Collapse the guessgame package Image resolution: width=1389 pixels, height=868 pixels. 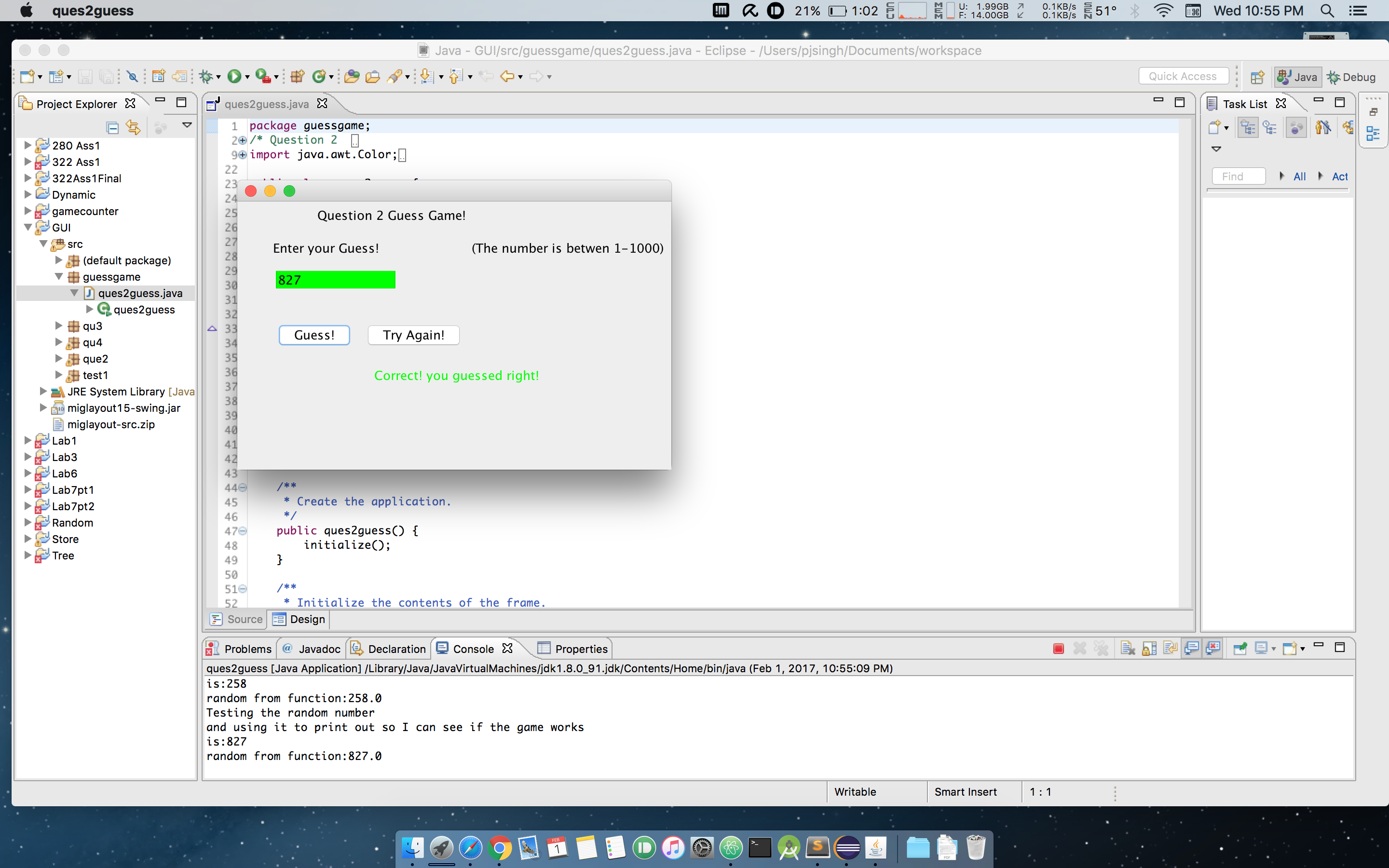coord(58,277)
